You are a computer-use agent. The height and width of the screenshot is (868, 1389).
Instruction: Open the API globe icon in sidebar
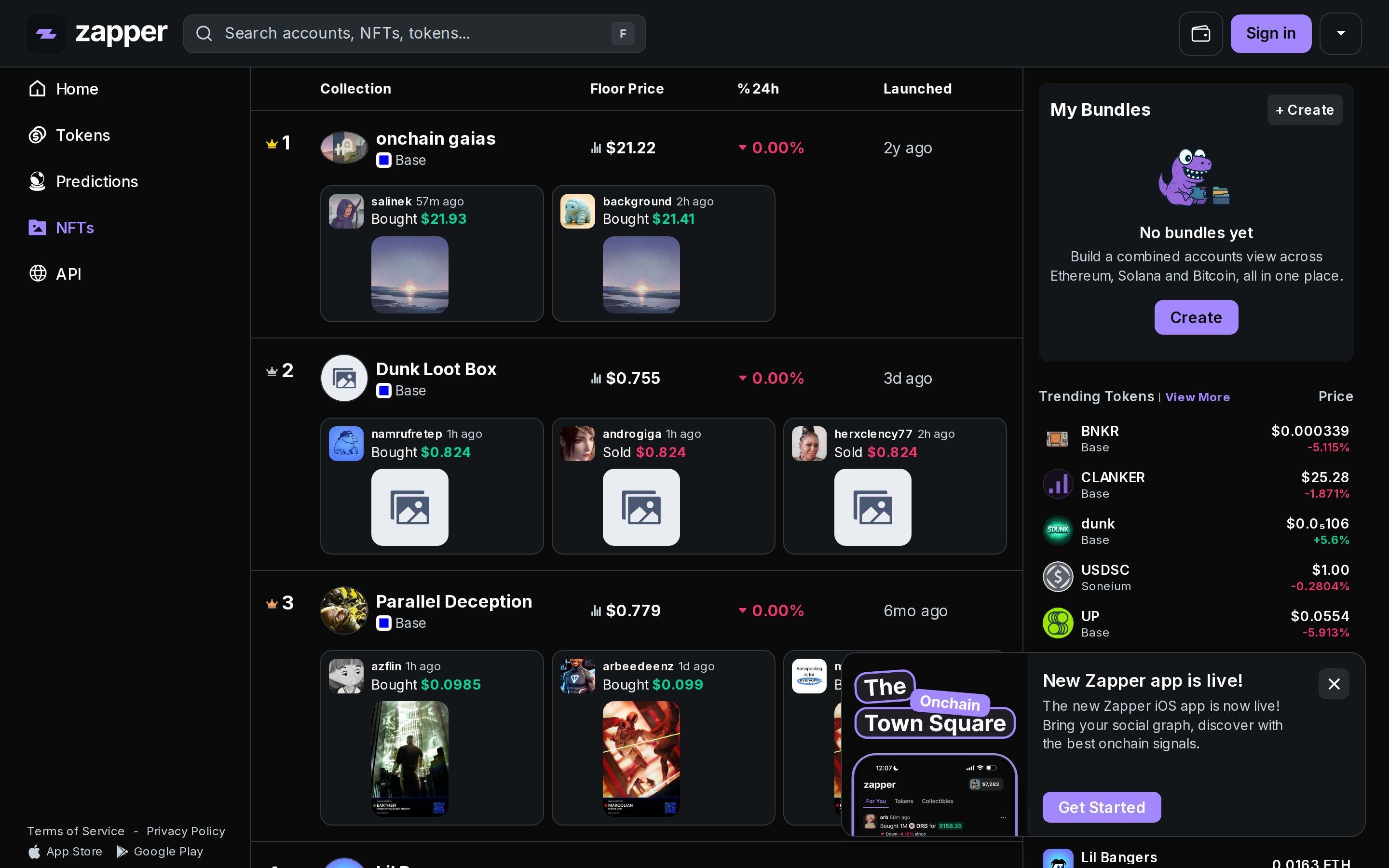click(38, 273)
